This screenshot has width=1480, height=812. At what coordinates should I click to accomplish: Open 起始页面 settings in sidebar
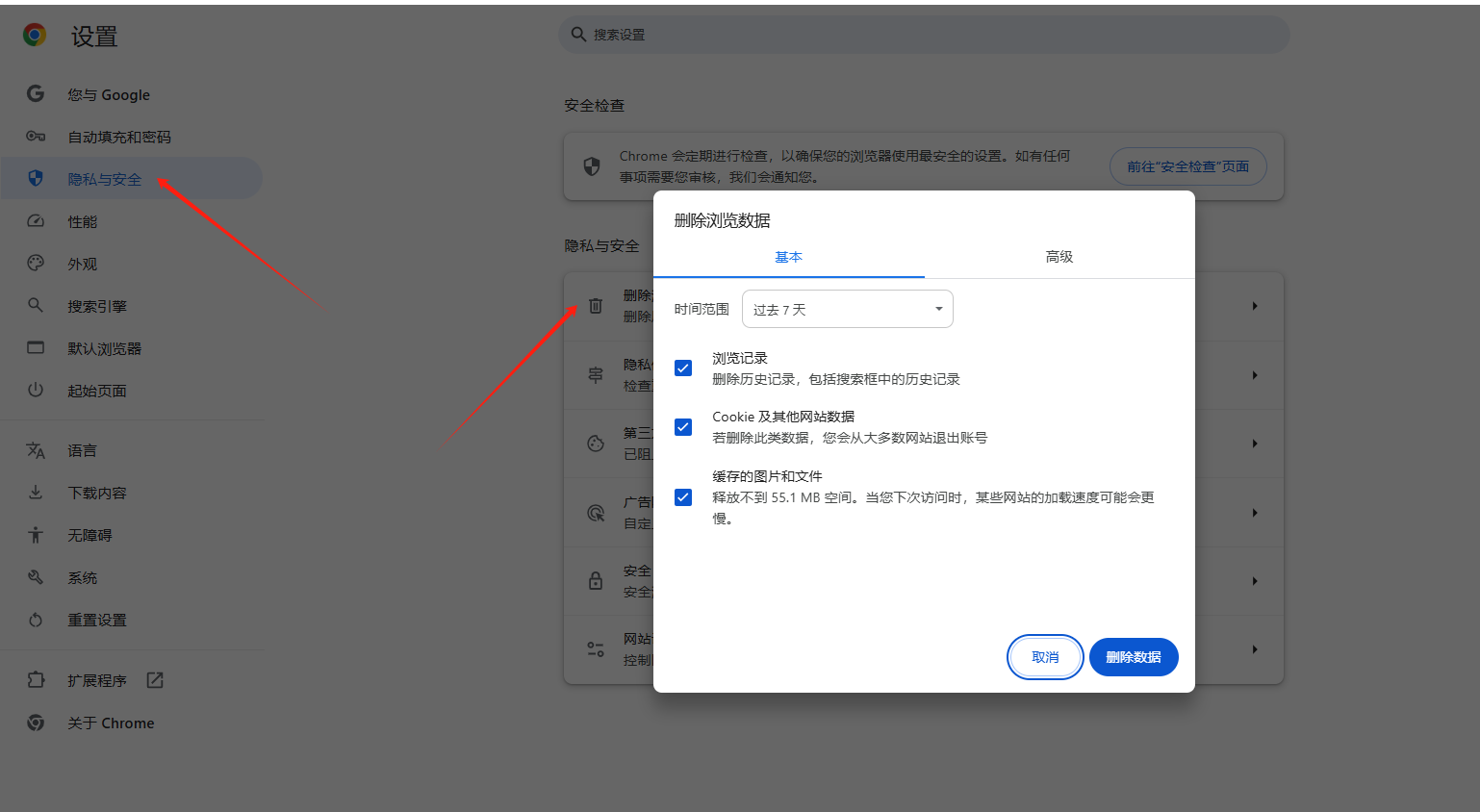pos(97,391)
